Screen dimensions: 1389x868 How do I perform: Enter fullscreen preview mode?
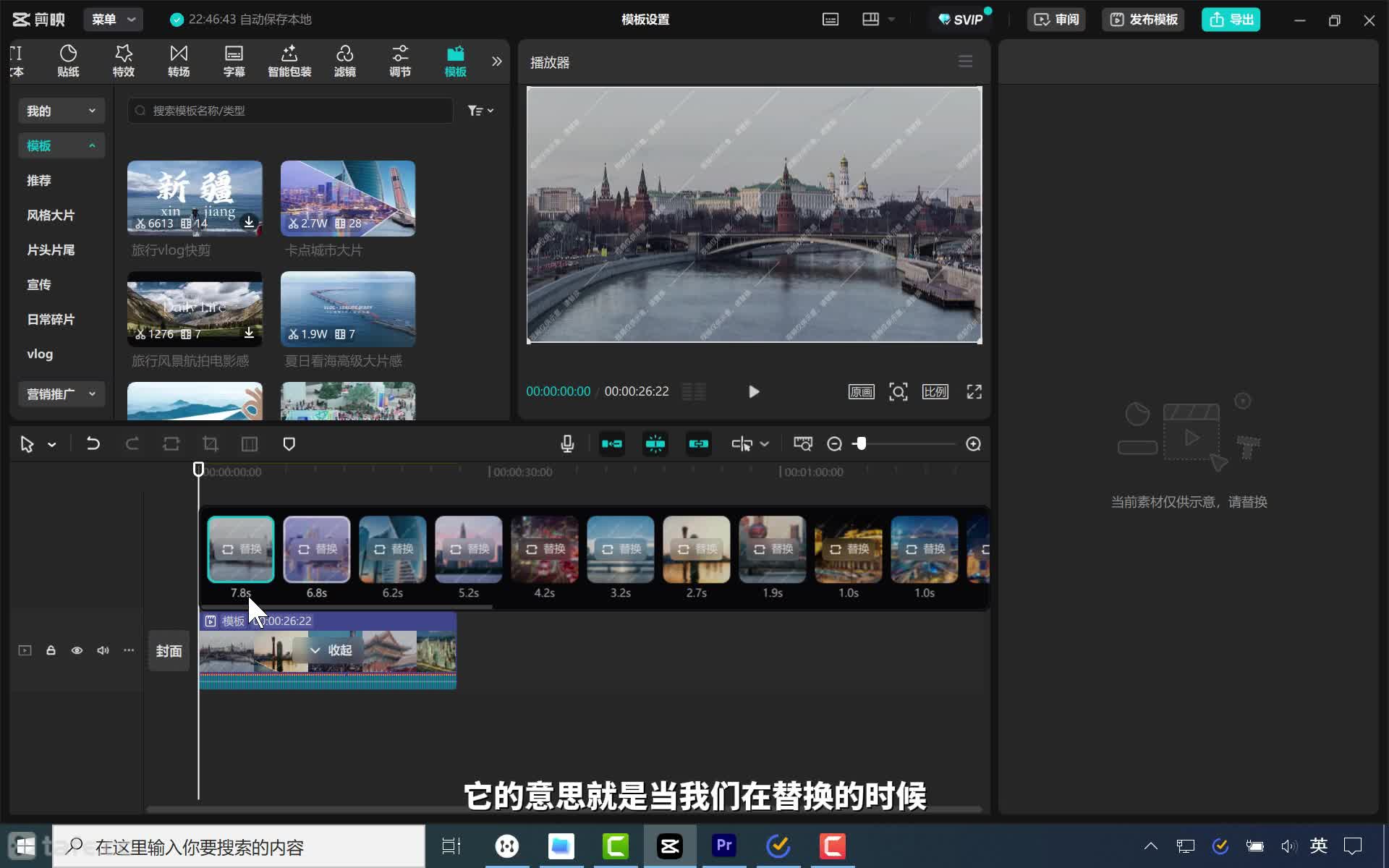(974, 392)
